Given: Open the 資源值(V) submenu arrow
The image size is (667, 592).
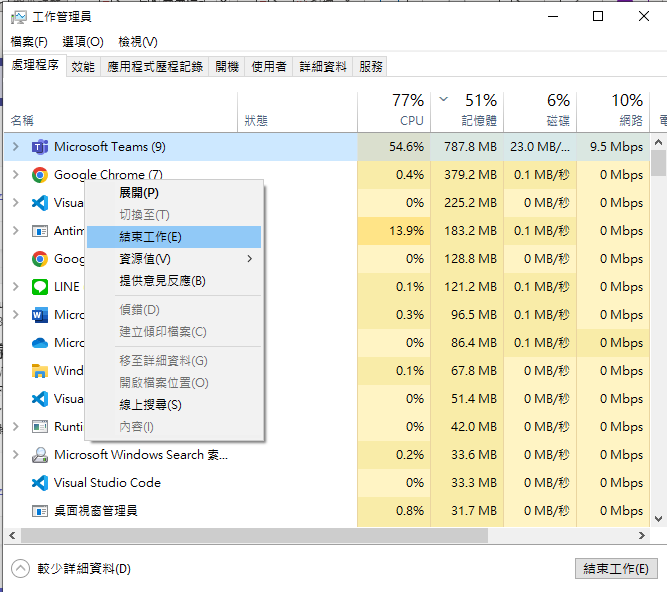Looking at the screenshot, I should [250, 259].
